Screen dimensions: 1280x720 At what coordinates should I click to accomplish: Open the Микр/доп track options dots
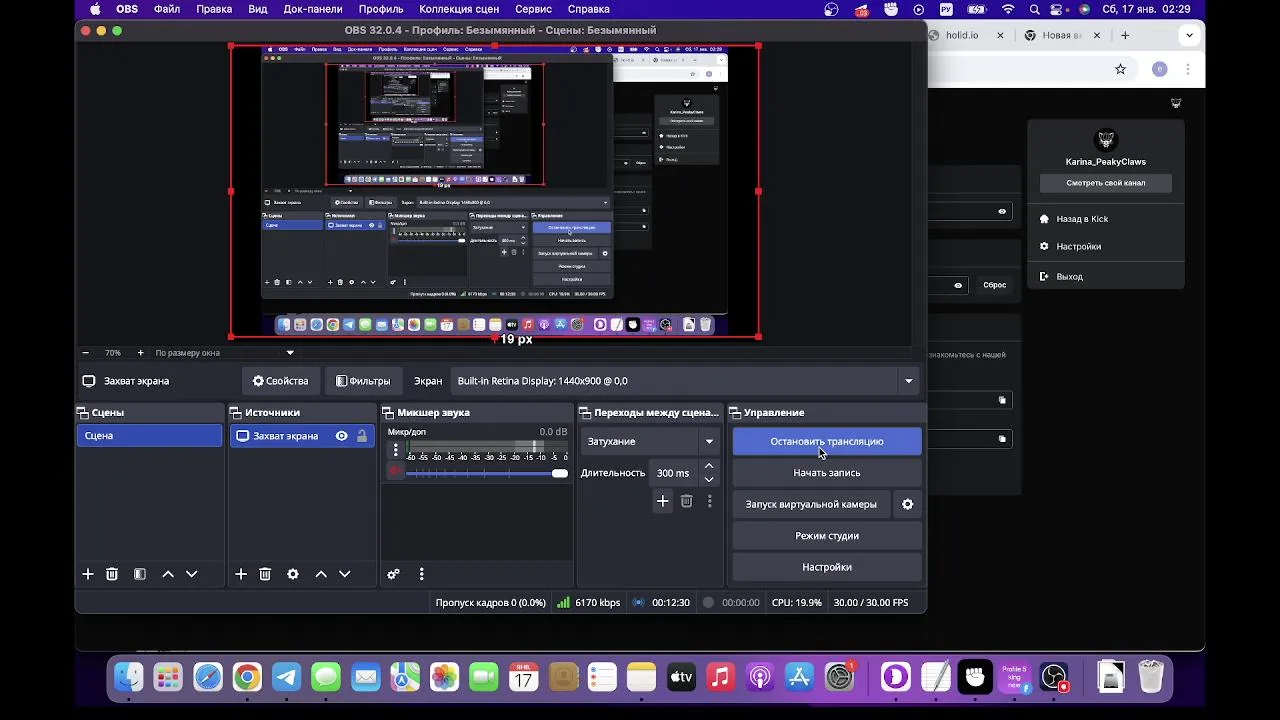point(396,450)
